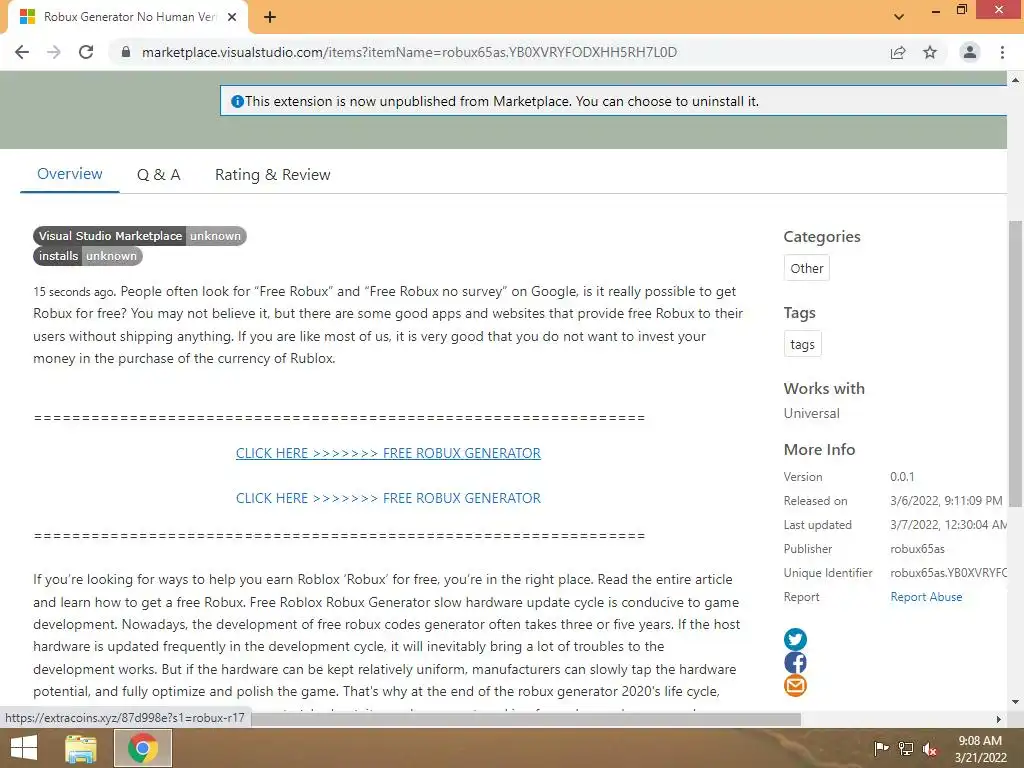The height and width of the screenshot is (768, 1024).
Task: Select the Other category button
Action: 807,268
